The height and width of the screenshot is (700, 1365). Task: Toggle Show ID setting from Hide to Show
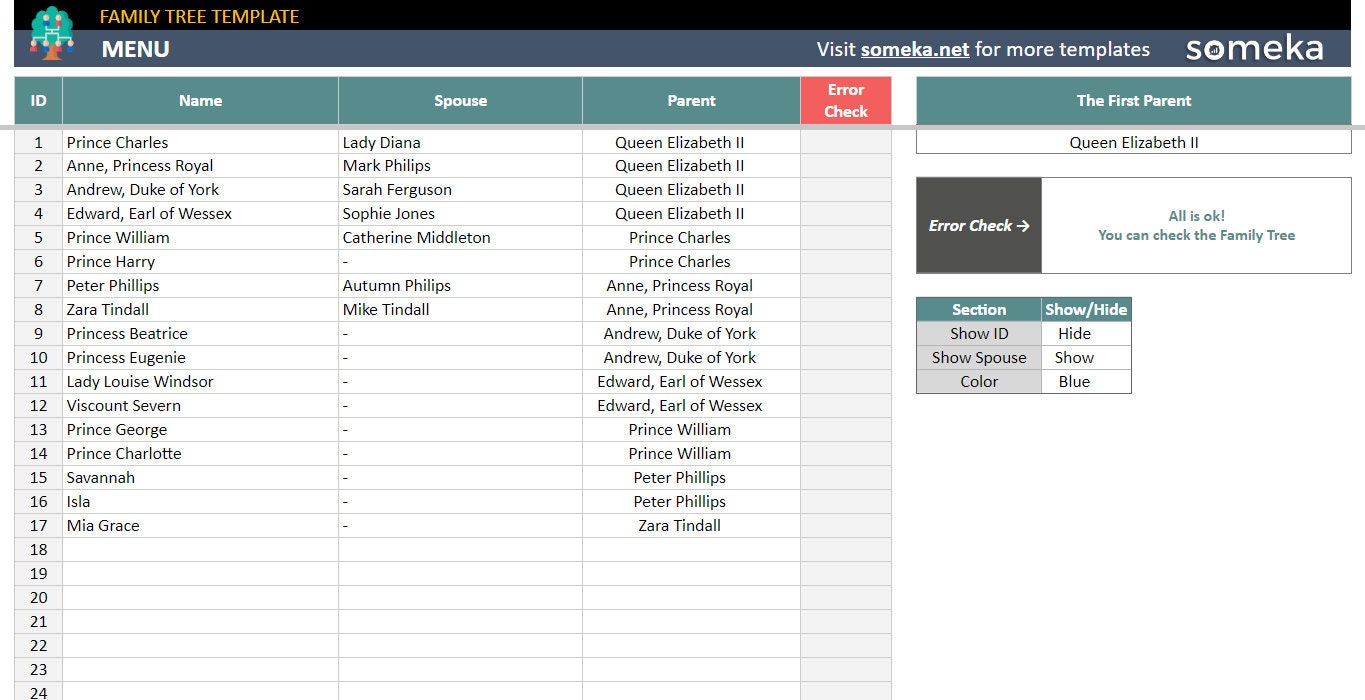point(1086,333)
